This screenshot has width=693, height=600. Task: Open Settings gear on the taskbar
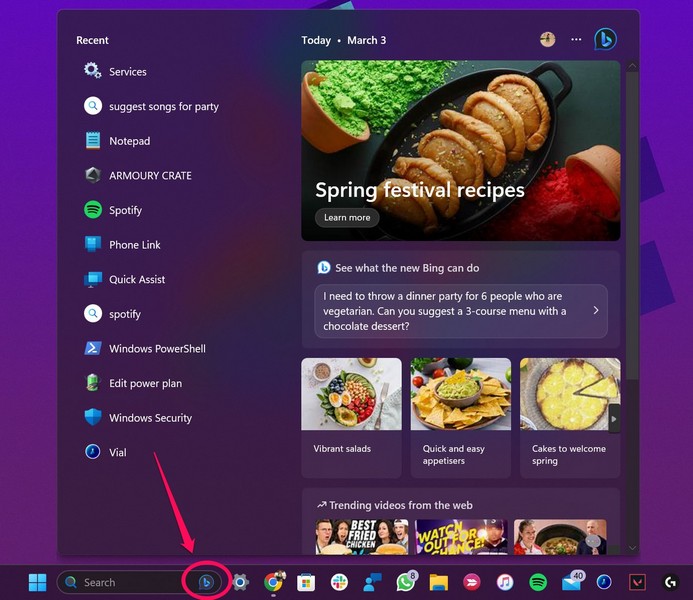click(240, 582)
